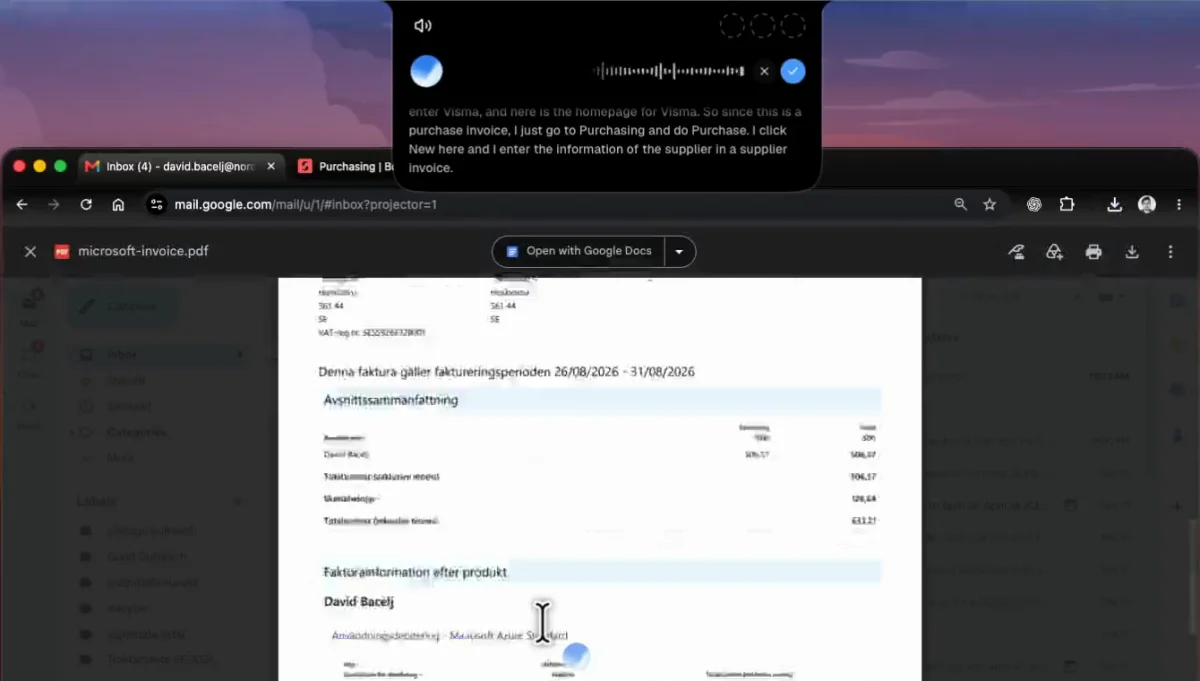
Task: Click the red PDF file icon
Action: click(x=62, y=251)
